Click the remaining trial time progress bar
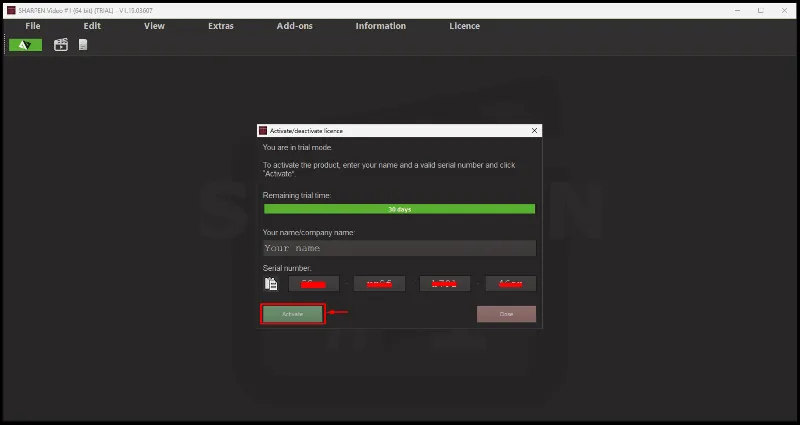 click(x=399, y=209)
